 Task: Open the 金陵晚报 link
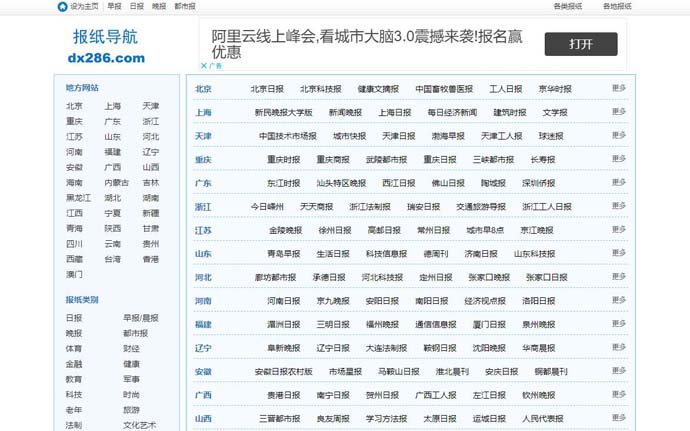click(286, 230)
